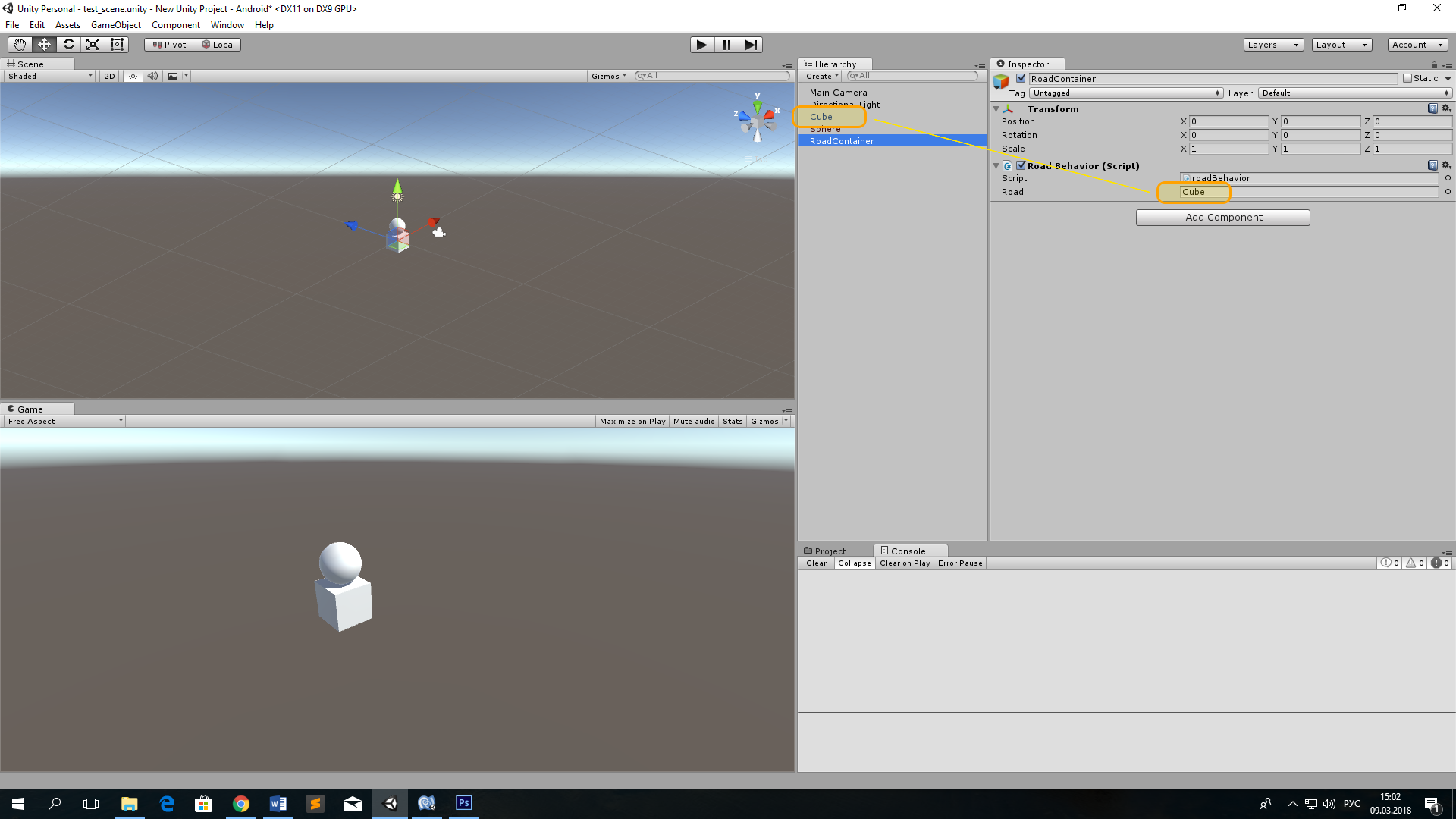This screenshot has height=819, width=1456.
Task: Select Sphere in the Hierarchy
Action: click(827, 129)
